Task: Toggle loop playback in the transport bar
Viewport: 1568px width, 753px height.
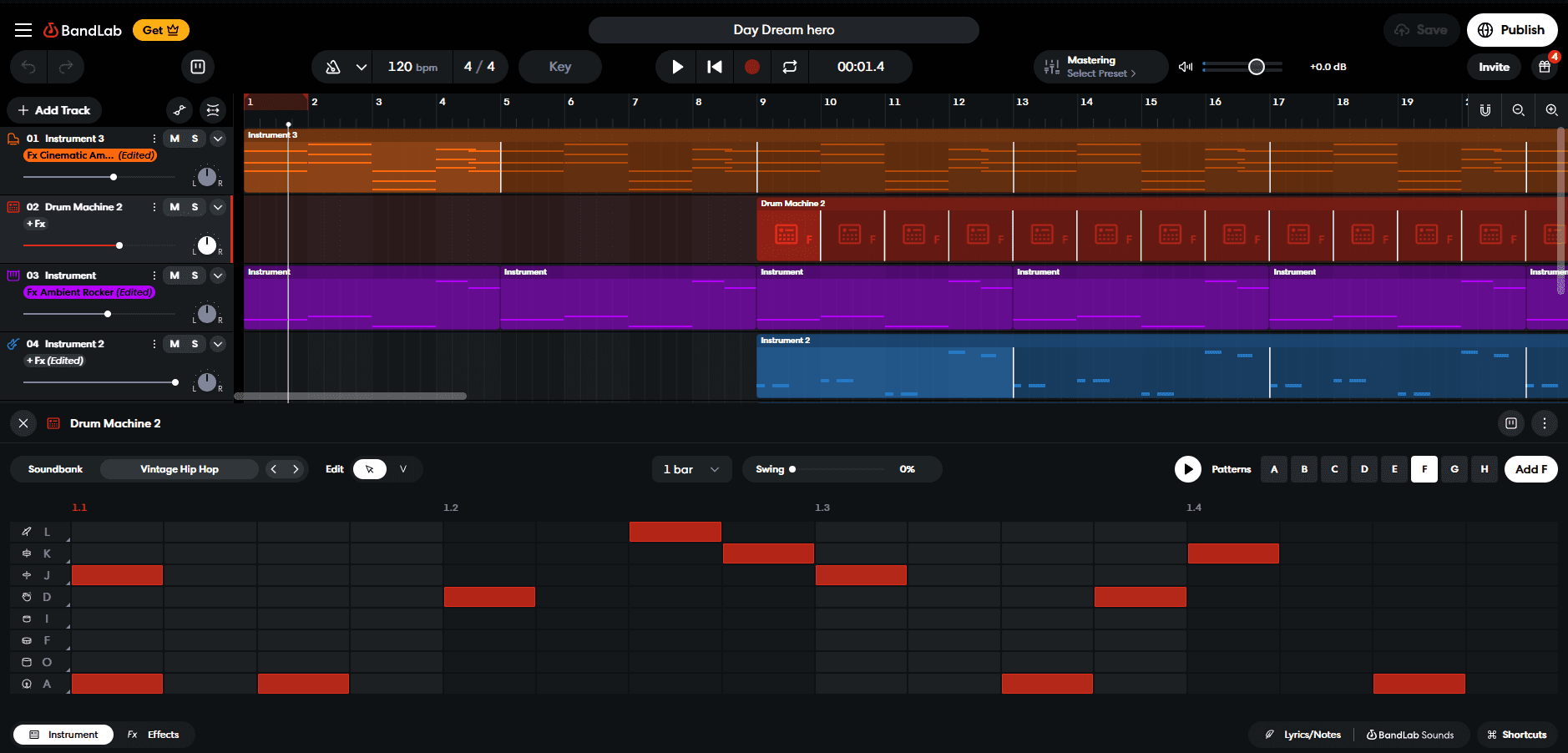Action: (x=790, y=67)
